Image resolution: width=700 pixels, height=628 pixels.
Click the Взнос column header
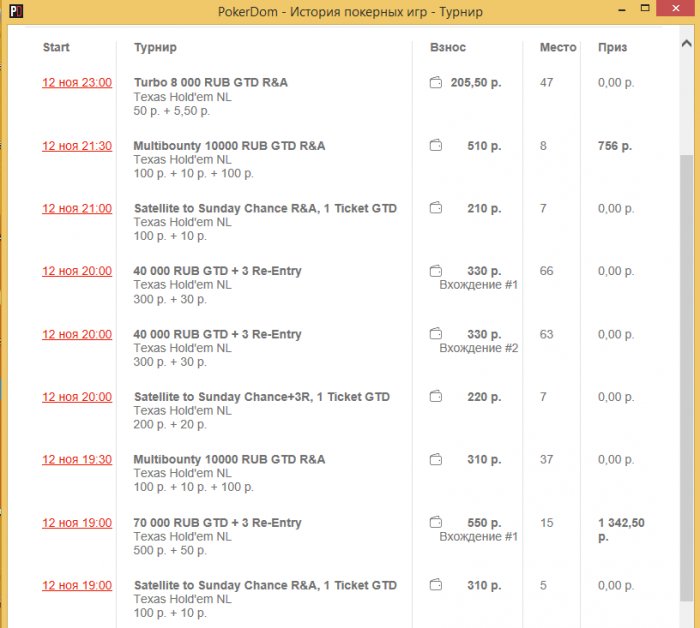(x=448, y=47)
